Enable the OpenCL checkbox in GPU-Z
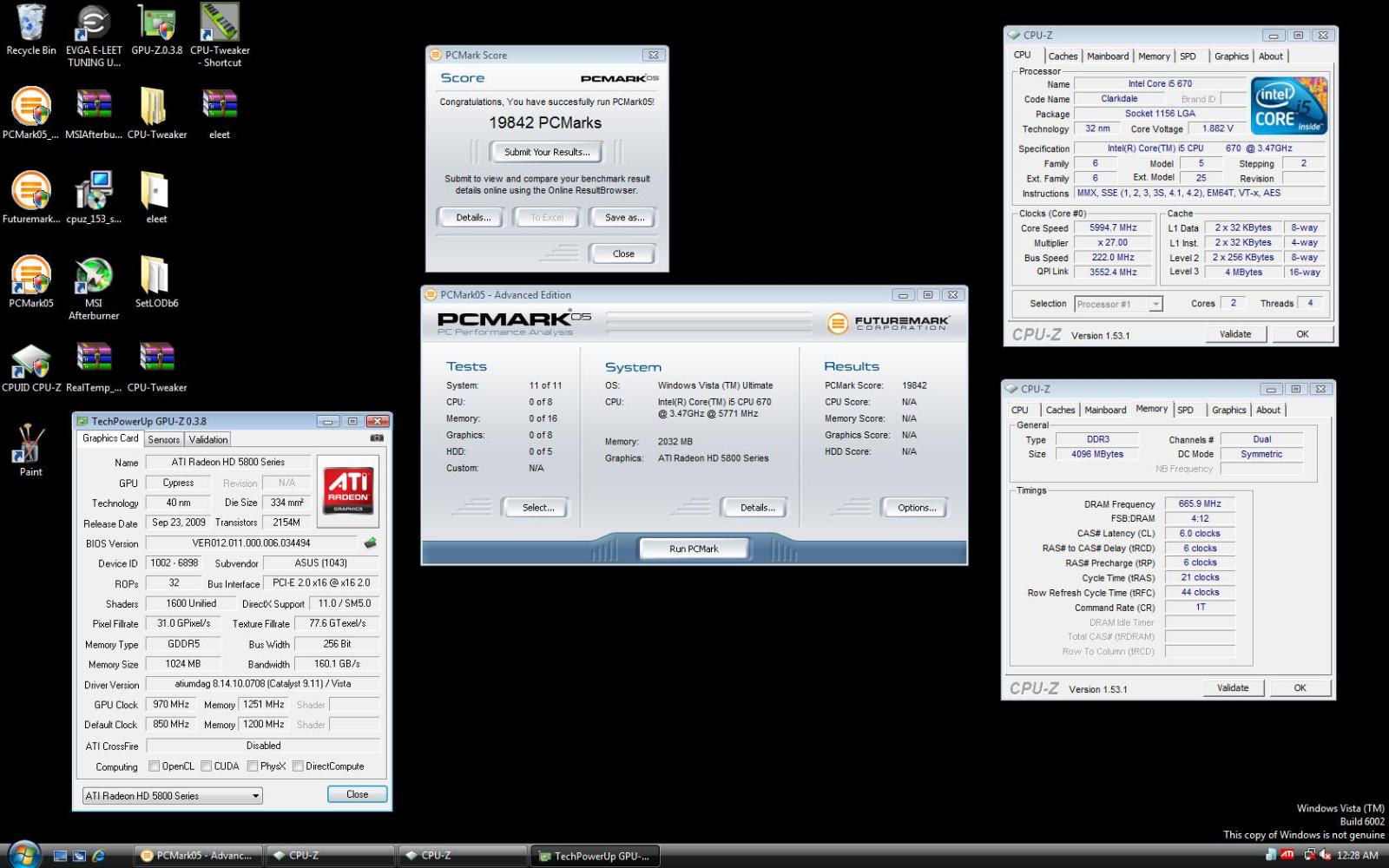1389x868 pixels. coord(154,766)
